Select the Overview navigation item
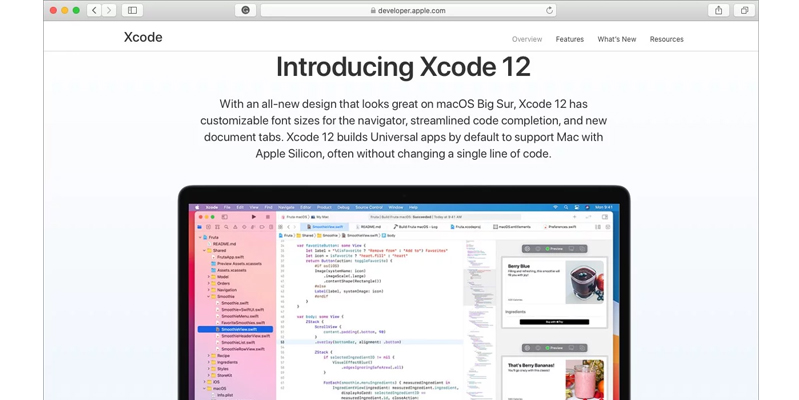The width and height of the screenshot is (799, 400). pyautogui.click(x=527, y=39)
